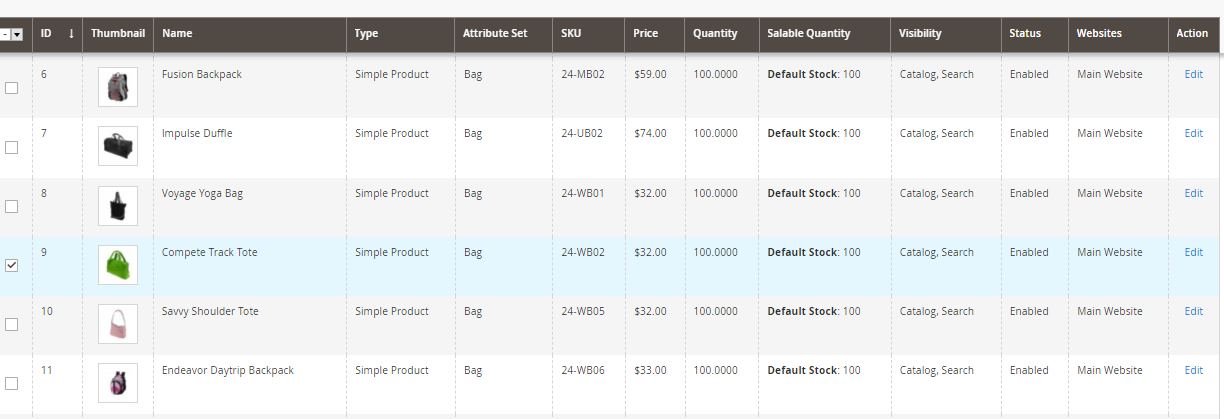Edit the Impulse Duffle product

pos(1193,133)
